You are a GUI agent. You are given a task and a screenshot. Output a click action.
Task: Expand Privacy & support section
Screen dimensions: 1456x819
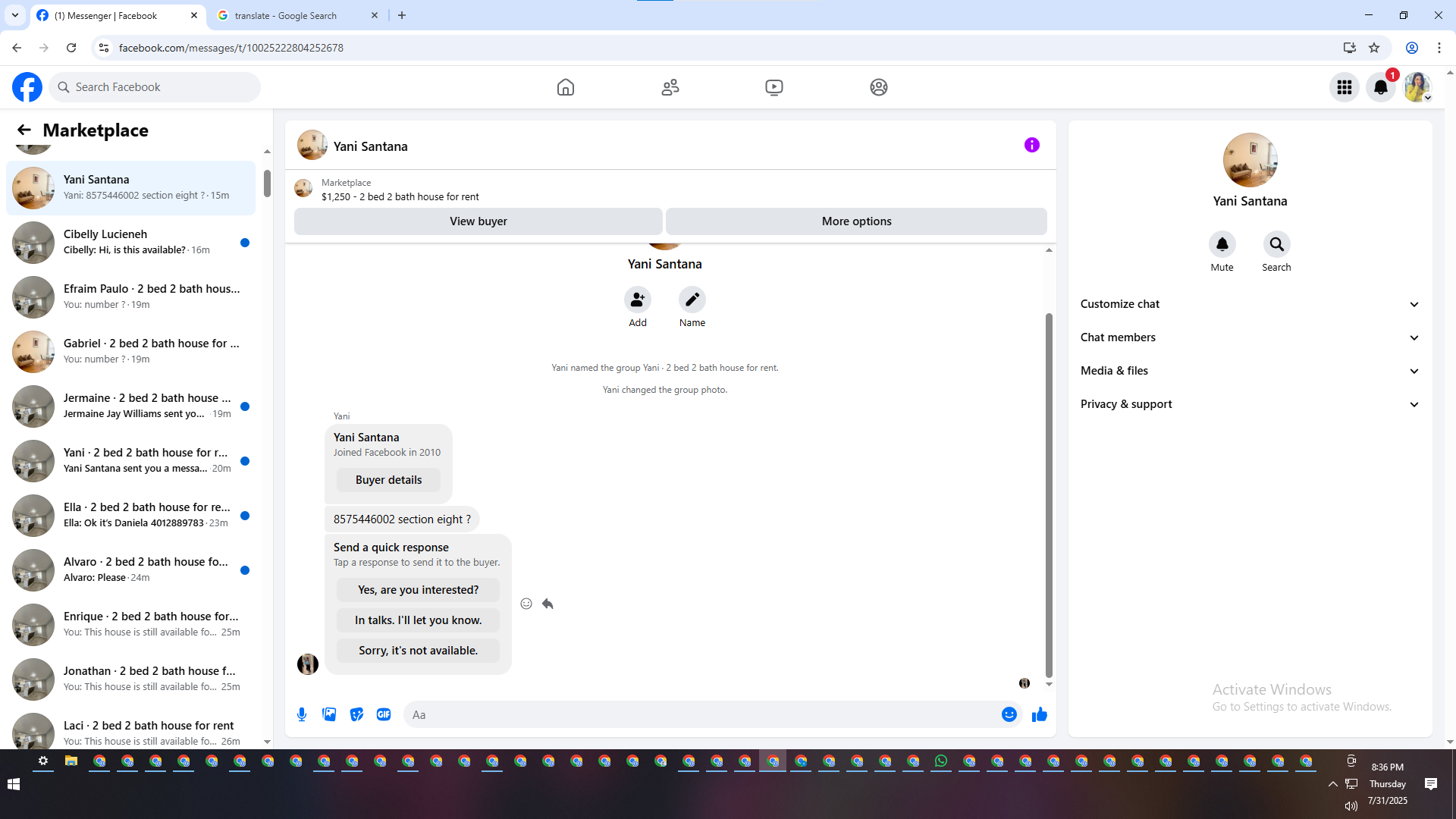[1249, 404]
